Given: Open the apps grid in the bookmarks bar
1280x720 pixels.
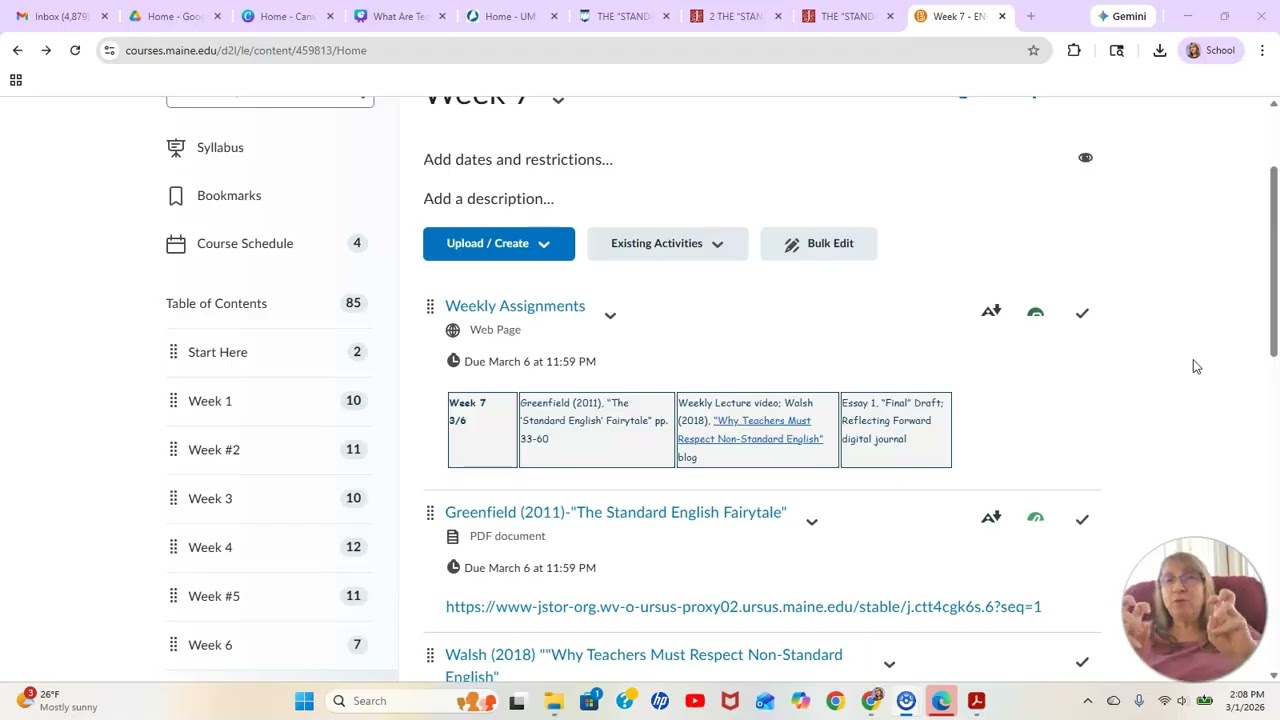Looking at the screenshot, I should click(16, 80).
